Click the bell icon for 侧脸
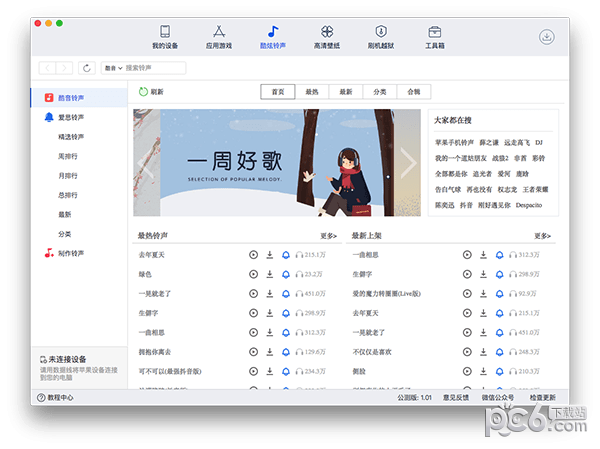 coord(500,371)
